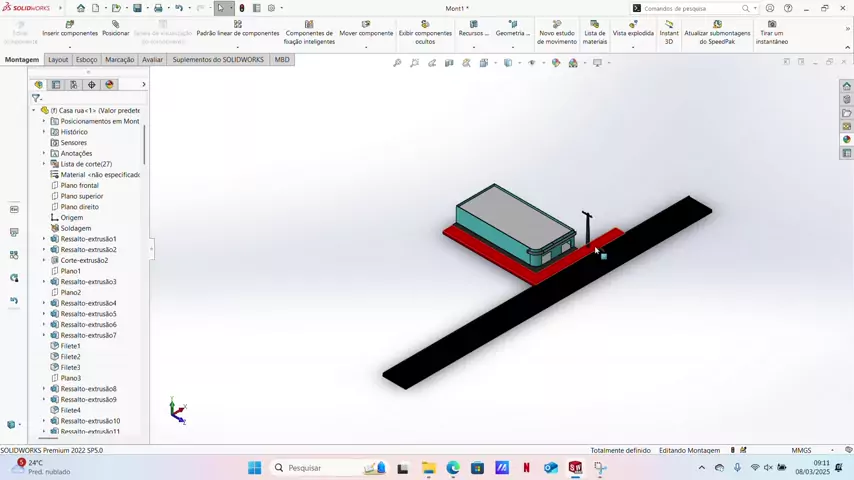Click Inserir componentes in the ribbon

(70, 28)
